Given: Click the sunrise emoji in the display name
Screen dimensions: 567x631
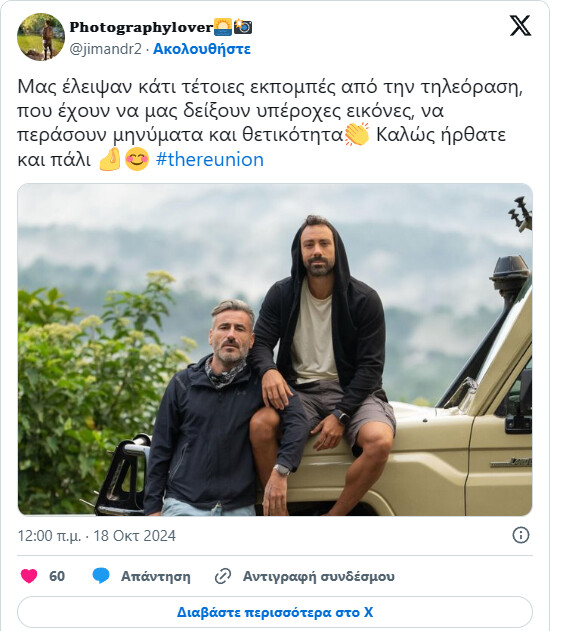Looking at the screenshot, I should [x=223, y=27].
